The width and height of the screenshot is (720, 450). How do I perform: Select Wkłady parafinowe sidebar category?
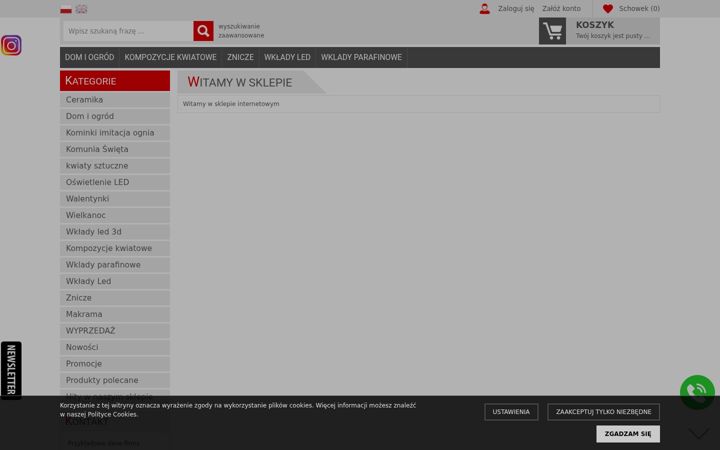point(115,265)
